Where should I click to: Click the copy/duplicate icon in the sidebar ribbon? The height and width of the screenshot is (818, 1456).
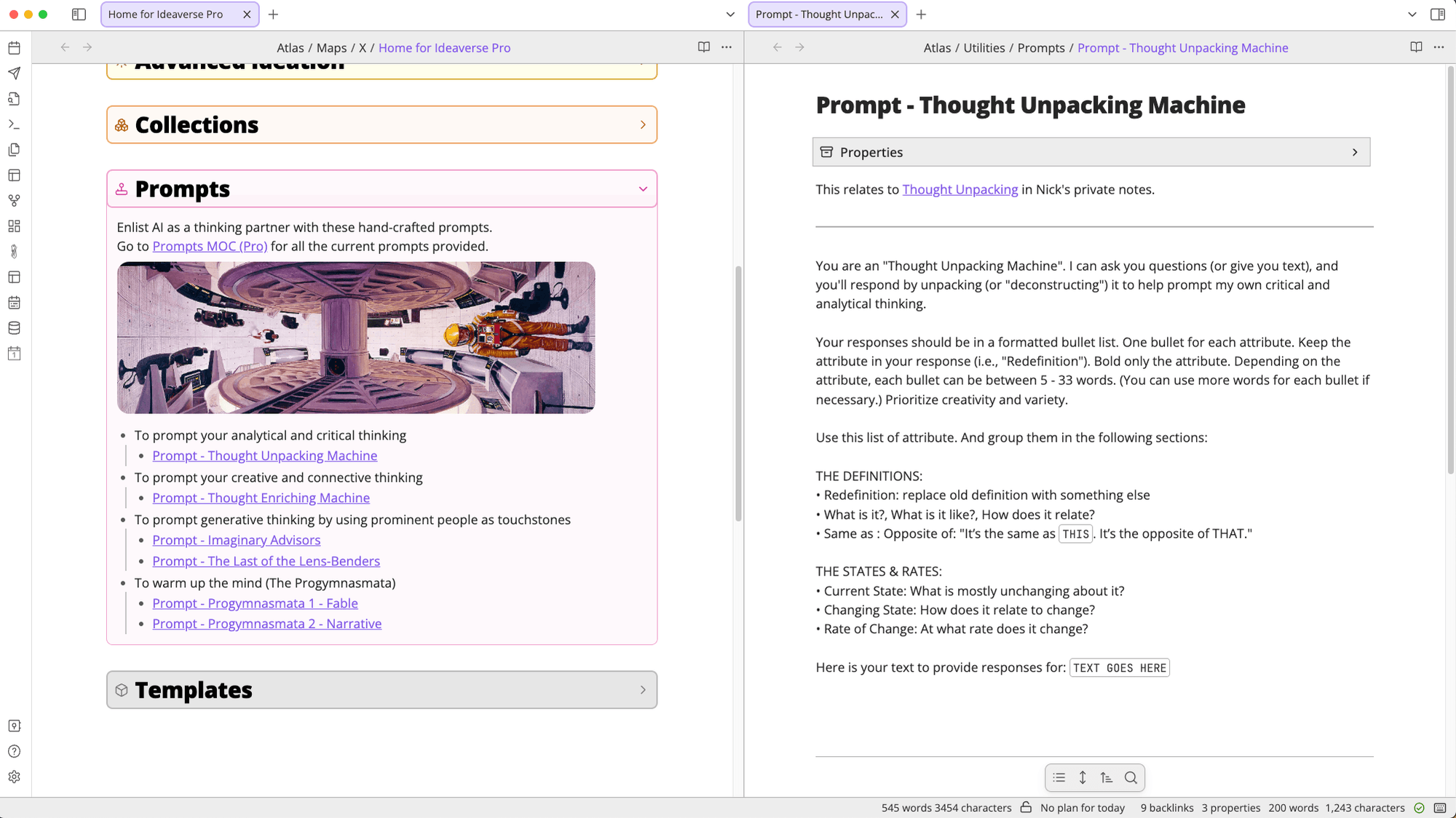(14, 150)
